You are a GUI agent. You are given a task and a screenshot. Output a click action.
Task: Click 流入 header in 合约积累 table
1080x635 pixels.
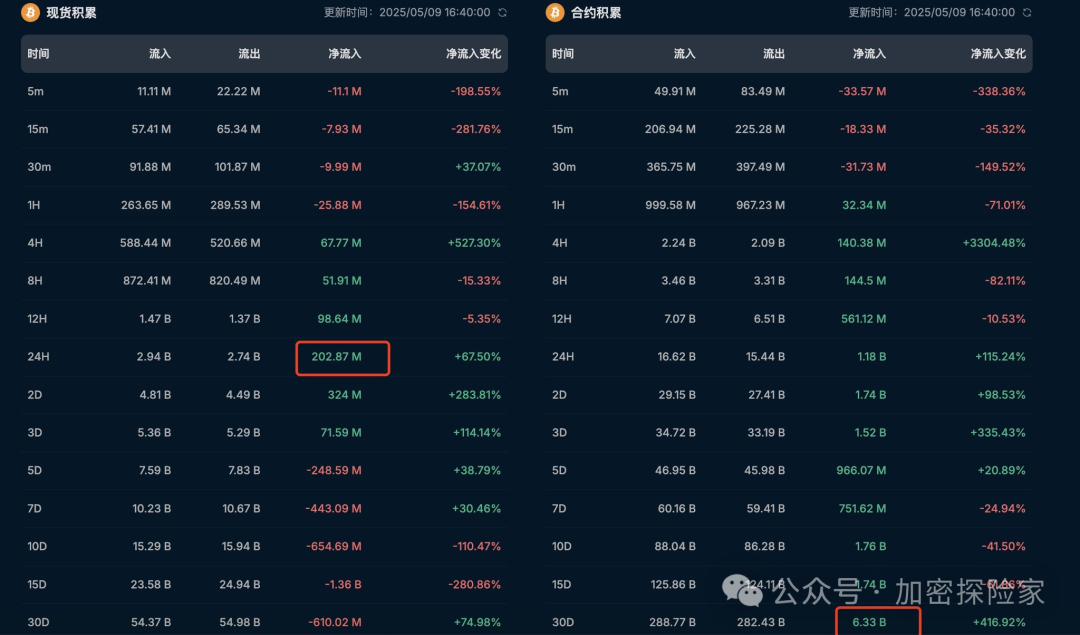tap(684, 54)
